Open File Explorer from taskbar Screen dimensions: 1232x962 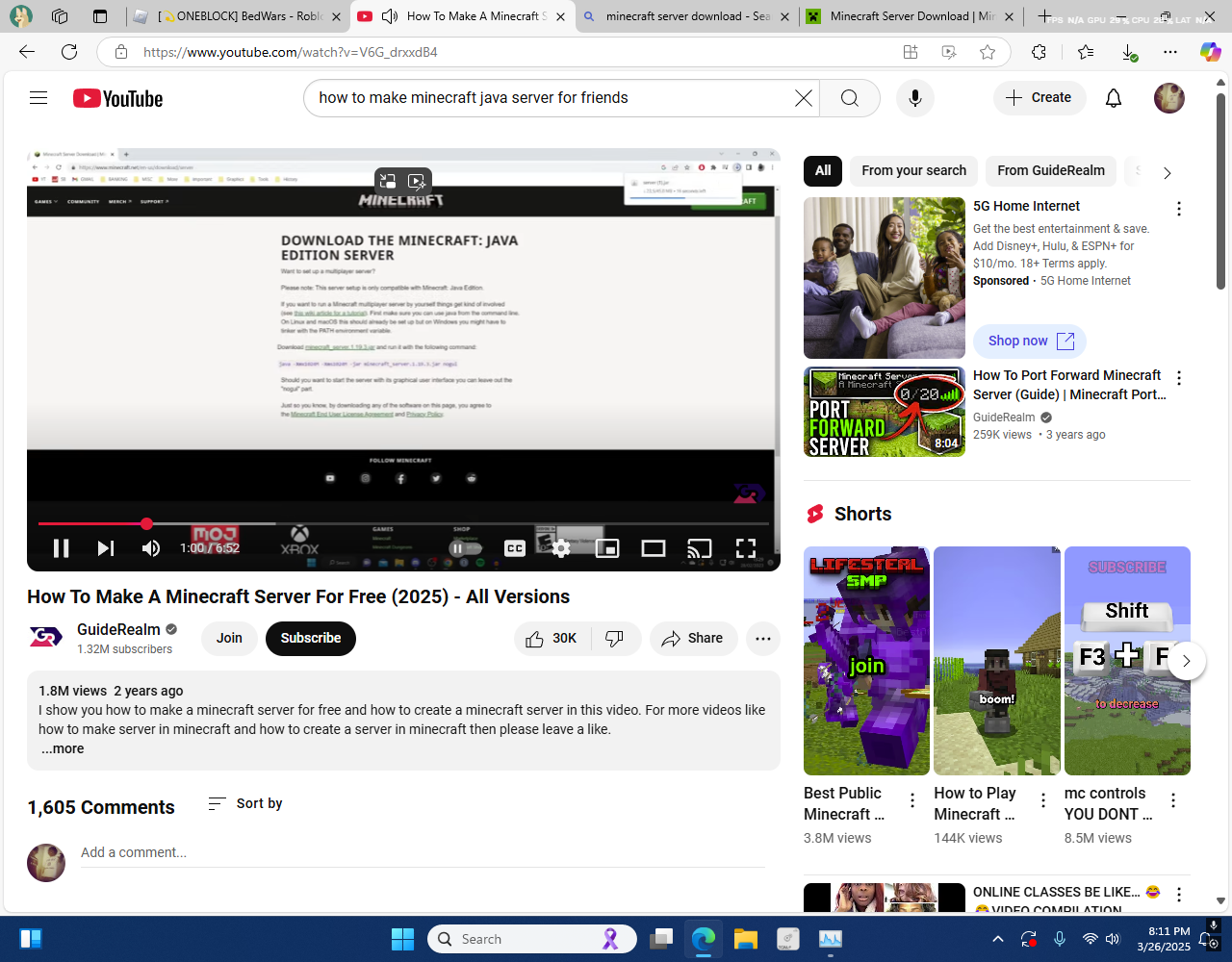coord(746,939)
